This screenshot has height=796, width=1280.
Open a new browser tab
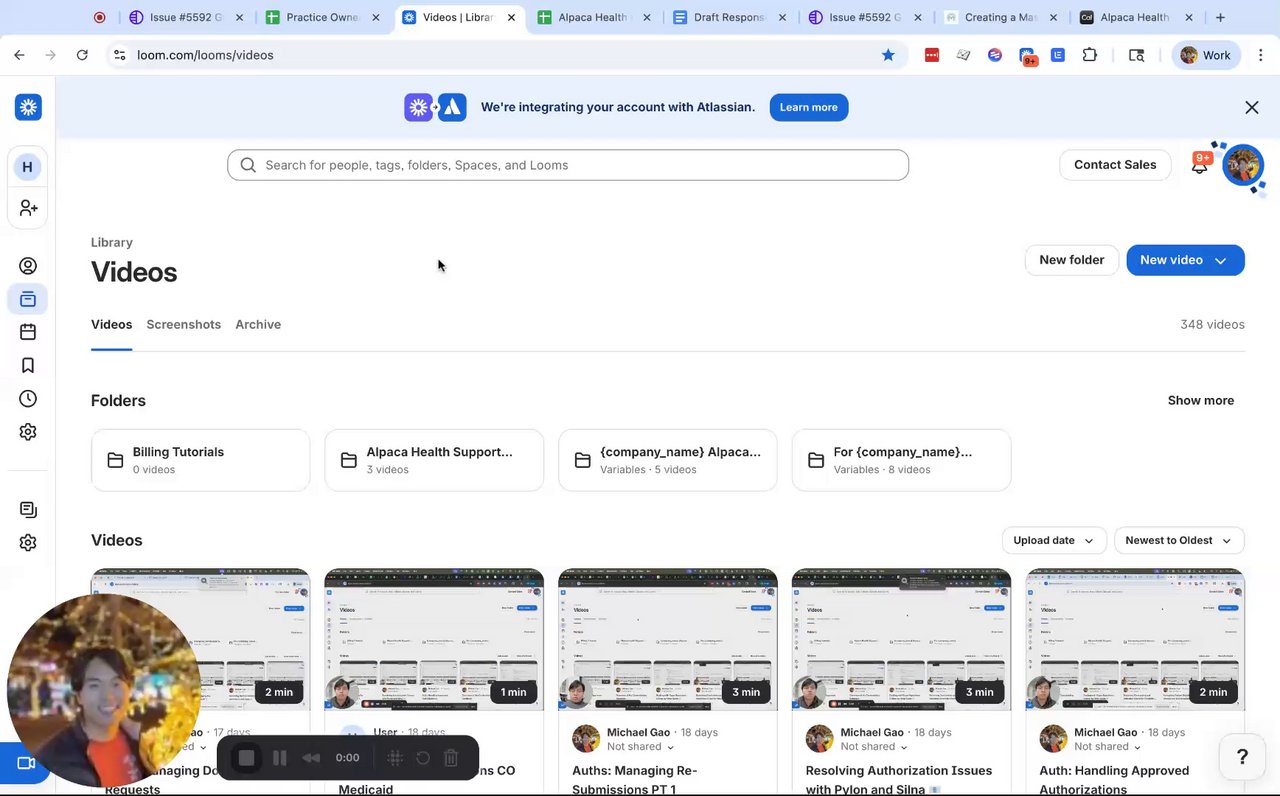tap(1220, 17)
